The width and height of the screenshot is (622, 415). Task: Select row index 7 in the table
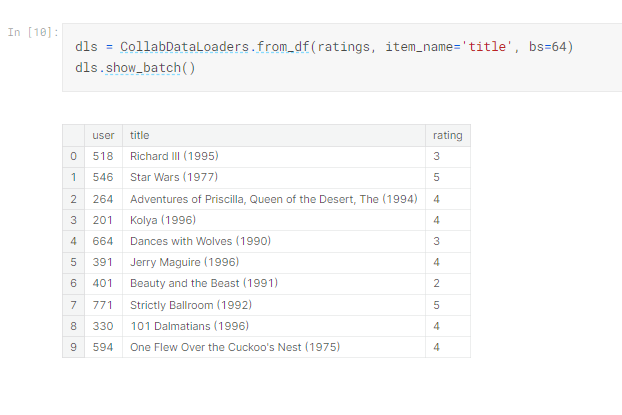click(x=73, y=304)
